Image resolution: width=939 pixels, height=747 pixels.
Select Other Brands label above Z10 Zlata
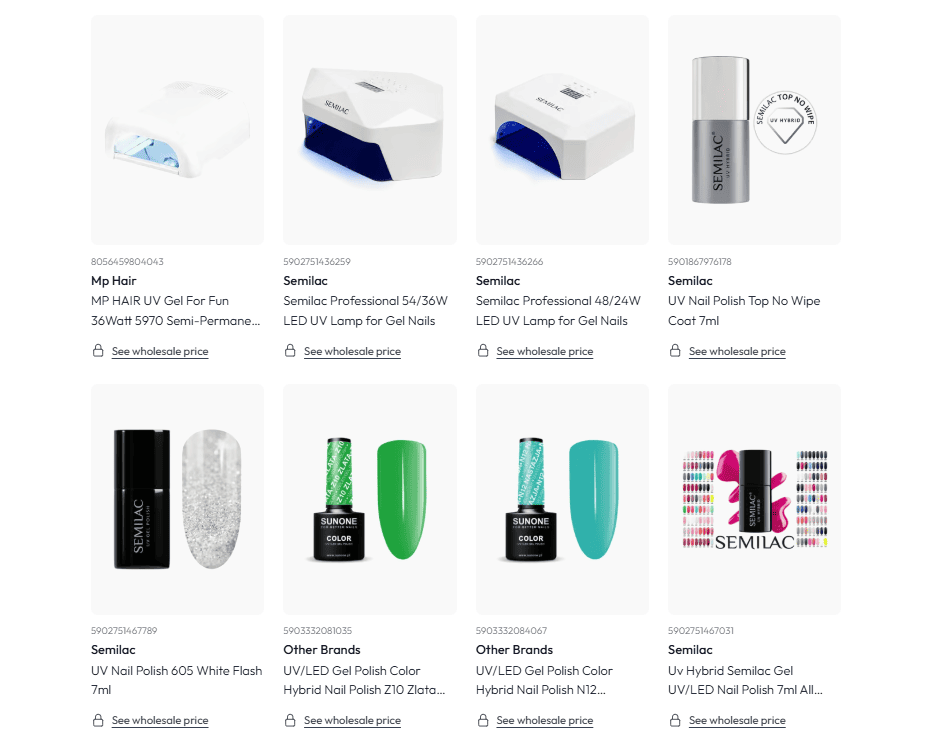click(x=322, y=650)
